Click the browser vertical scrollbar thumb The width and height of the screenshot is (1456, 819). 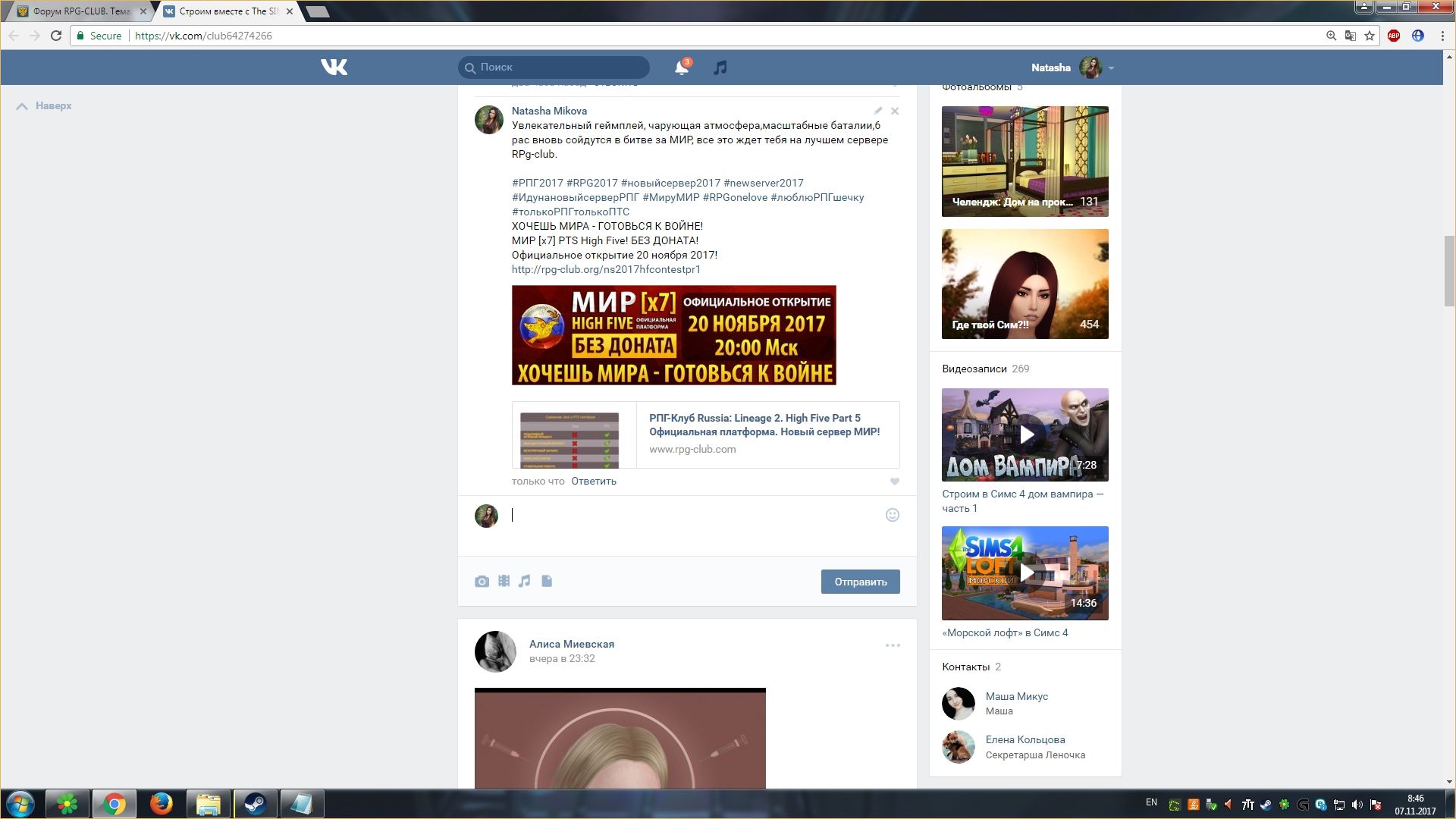point(1449,271)
